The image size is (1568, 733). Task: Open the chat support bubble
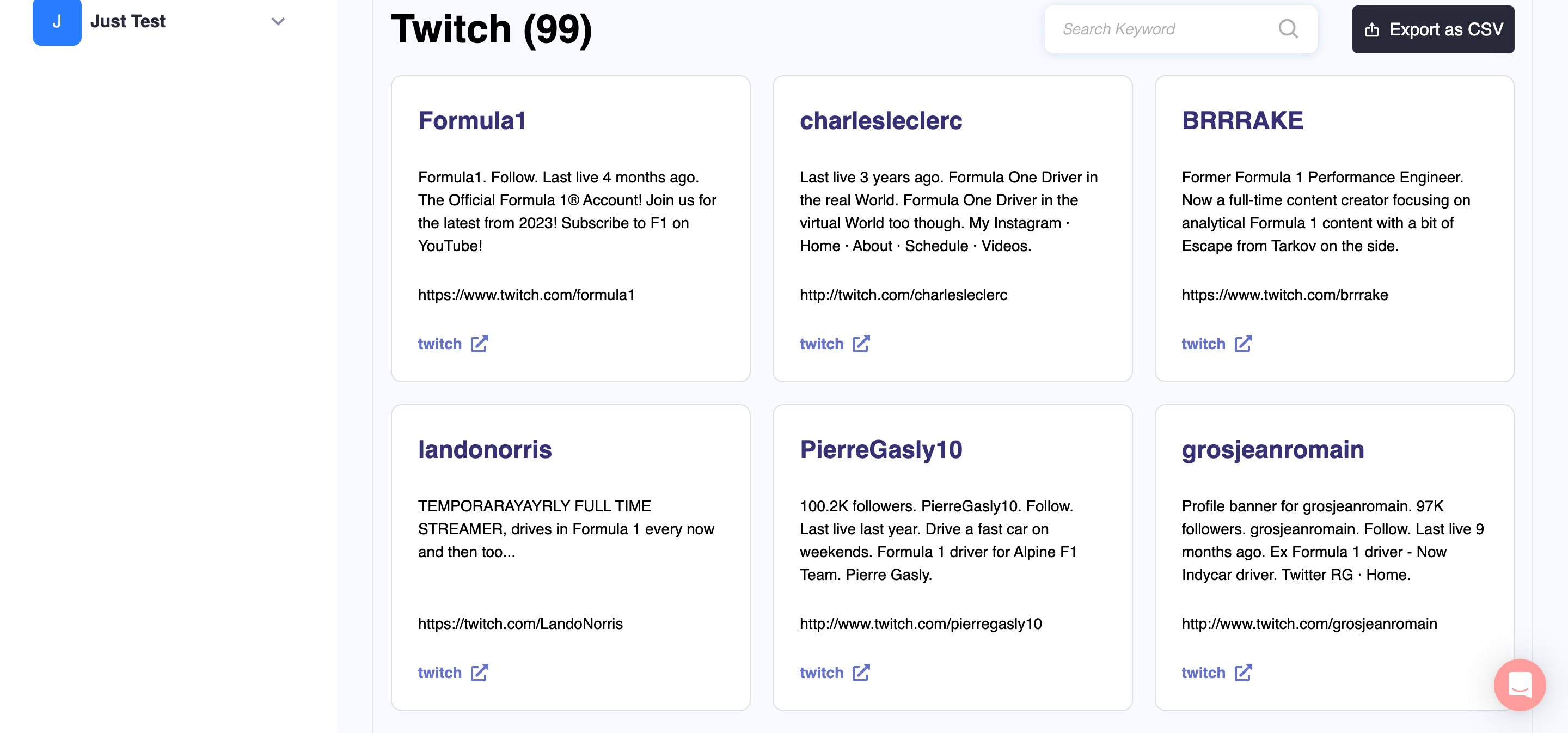click(x=1518, y=685)
